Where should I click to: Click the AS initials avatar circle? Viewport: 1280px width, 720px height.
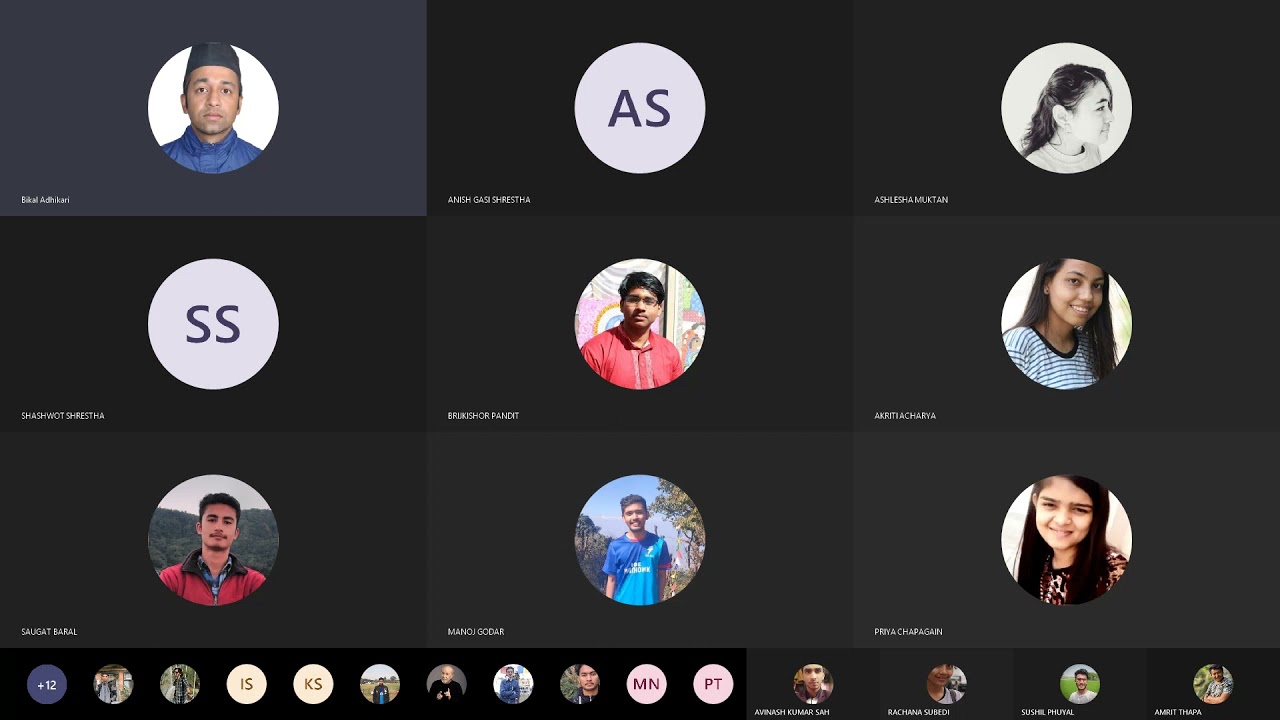pos(640,108)
